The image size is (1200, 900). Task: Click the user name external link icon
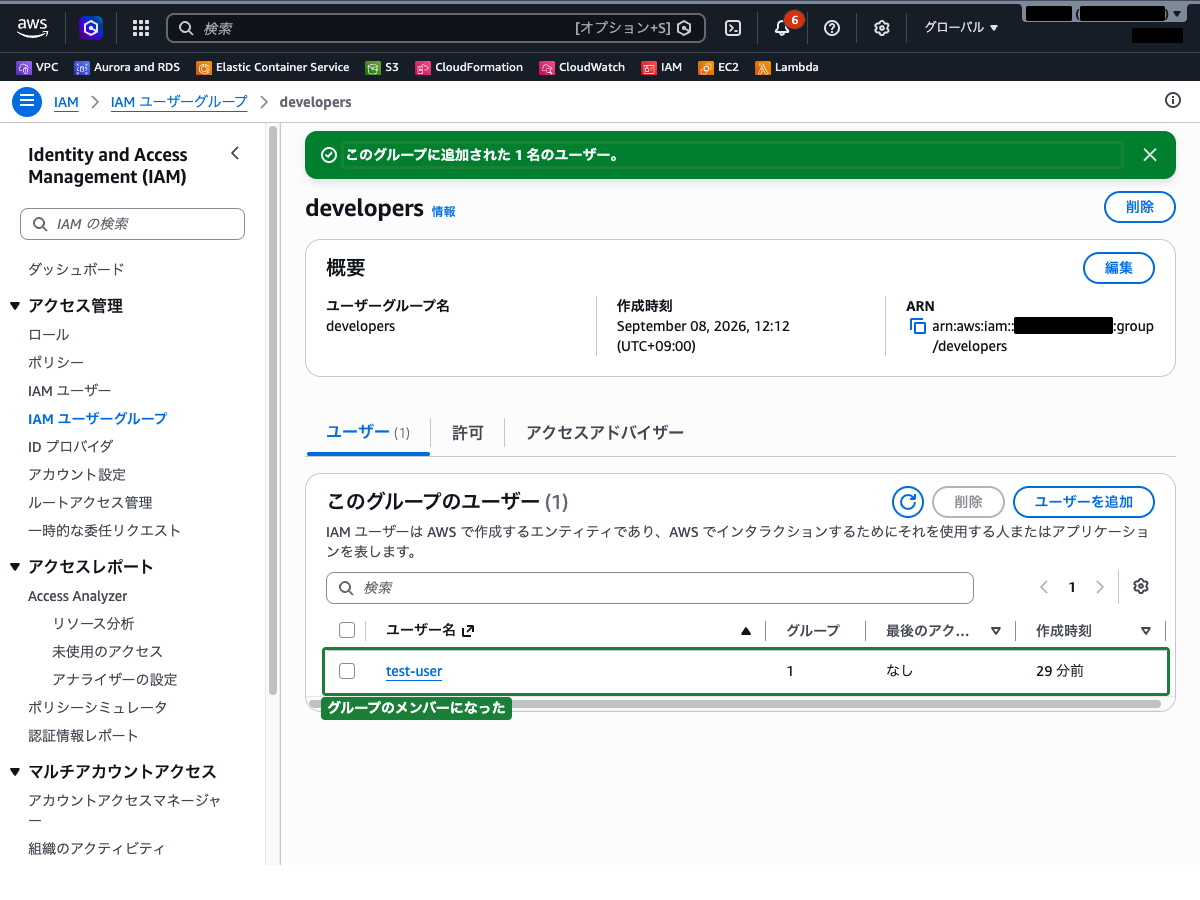(x=467, y=631)
